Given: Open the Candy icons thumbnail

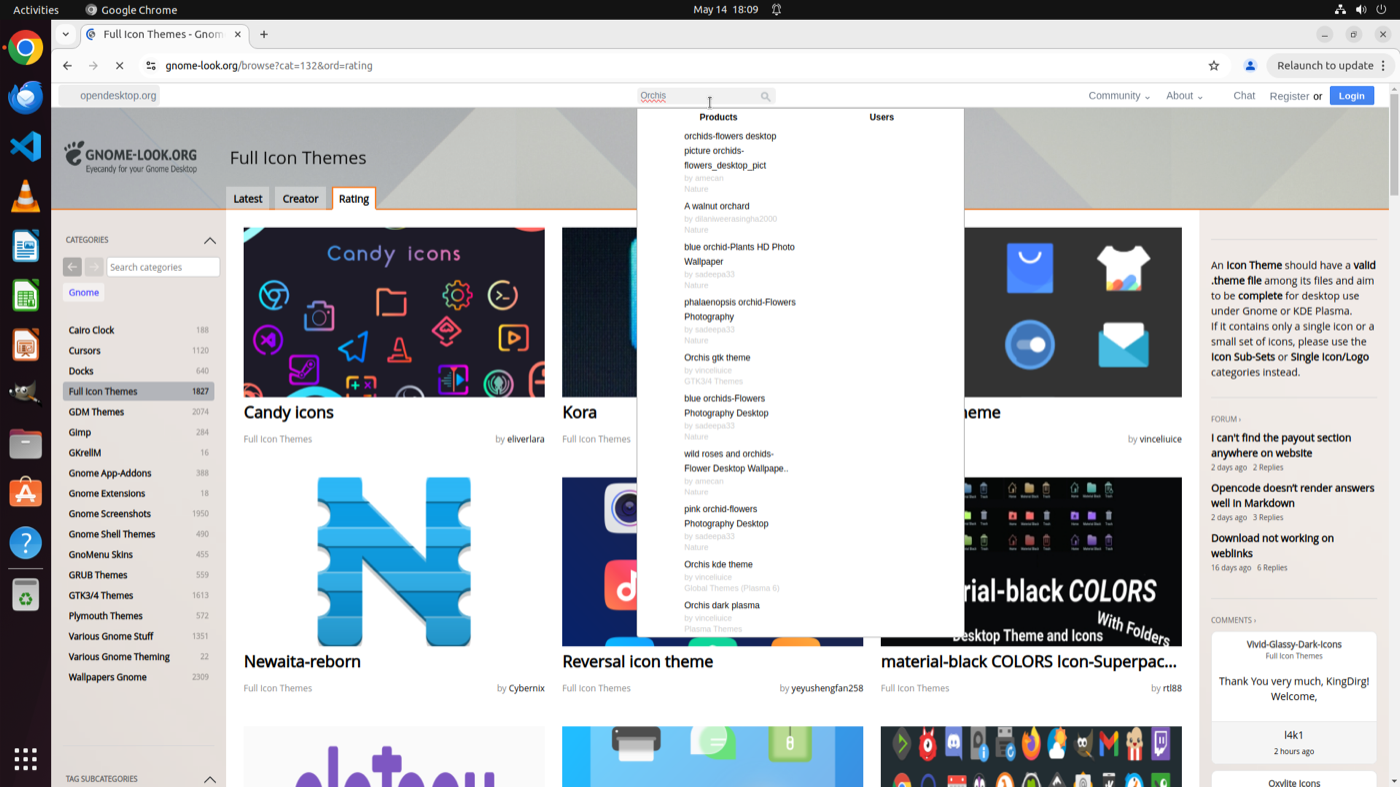Looking at the screenshot, I should 394,312.
